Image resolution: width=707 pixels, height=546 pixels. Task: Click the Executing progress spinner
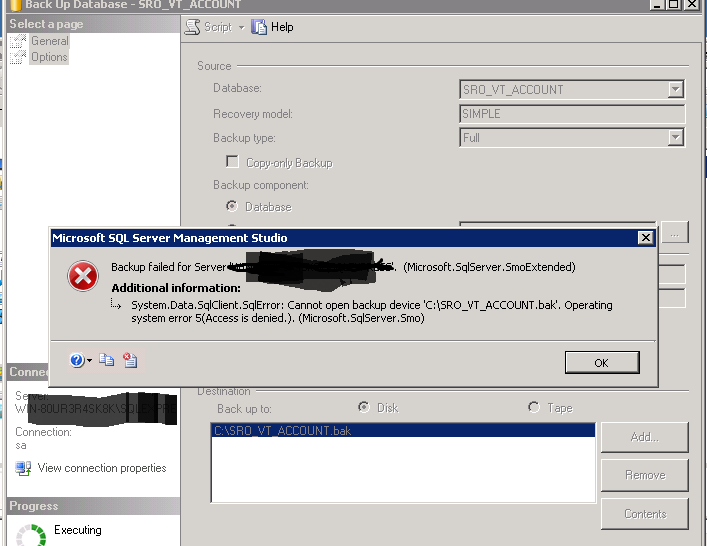(x=31, y=535)
